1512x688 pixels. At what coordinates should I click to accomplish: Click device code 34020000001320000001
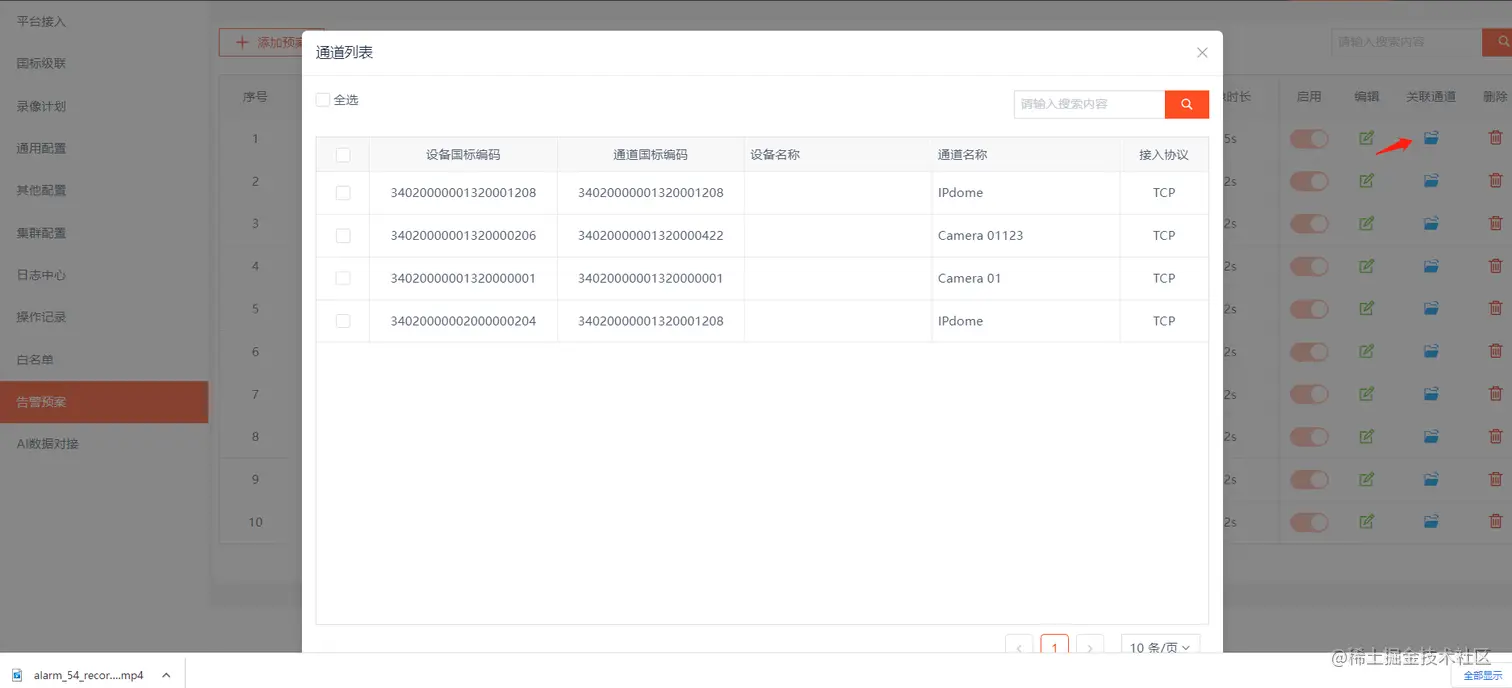click(463, 278)
